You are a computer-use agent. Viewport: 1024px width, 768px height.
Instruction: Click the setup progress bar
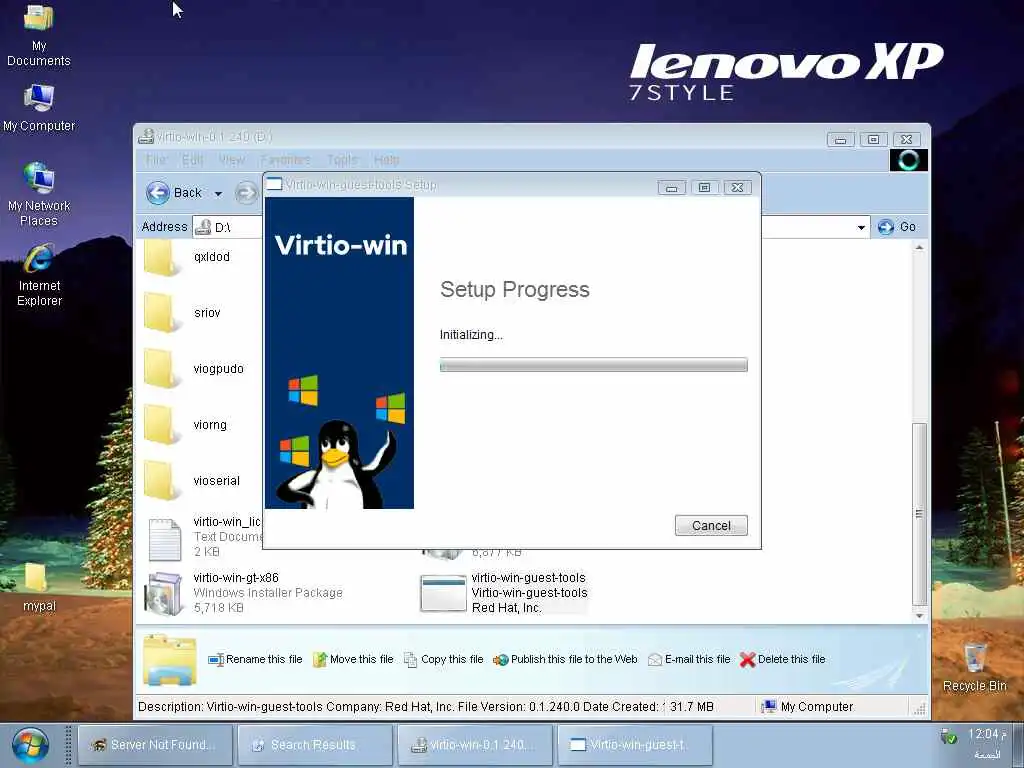point(594,364)
